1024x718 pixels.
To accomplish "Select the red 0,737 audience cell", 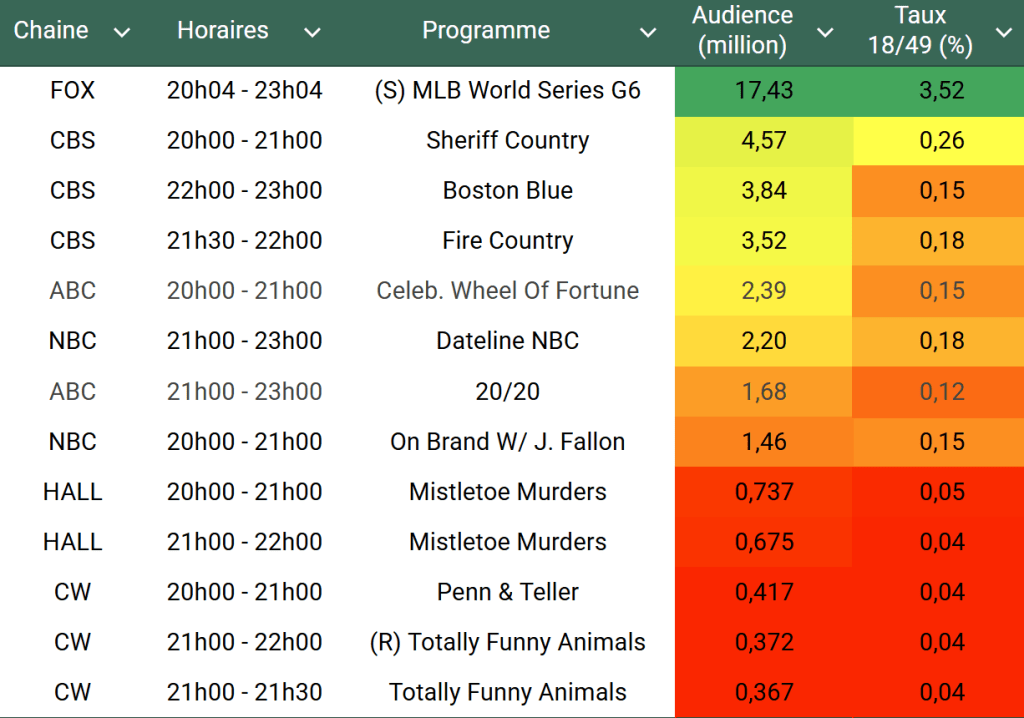I will [x=764, y=492].
